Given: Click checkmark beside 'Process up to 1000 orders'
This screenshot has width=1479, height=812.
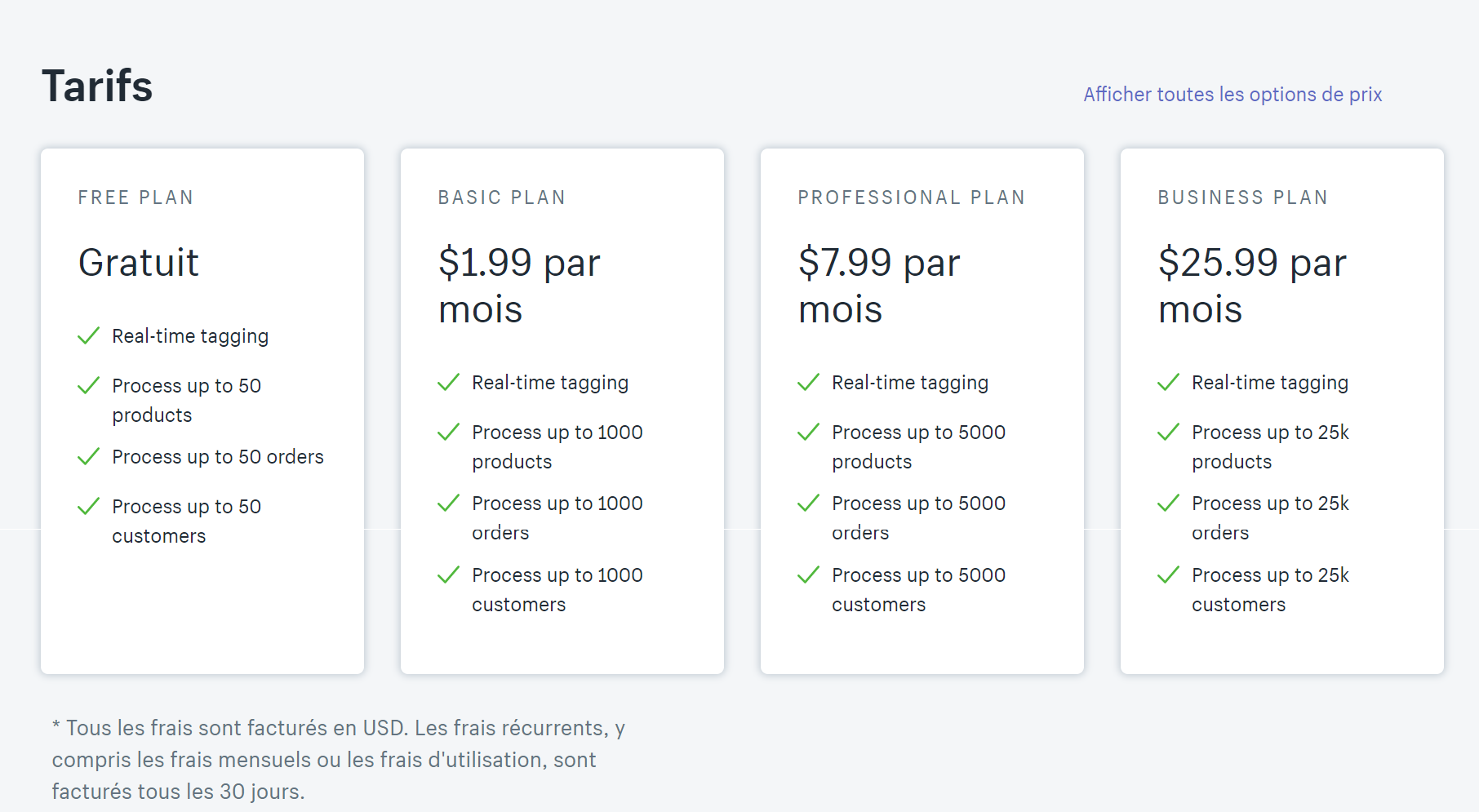Looking at the screenshot, I should pos(448,504).
